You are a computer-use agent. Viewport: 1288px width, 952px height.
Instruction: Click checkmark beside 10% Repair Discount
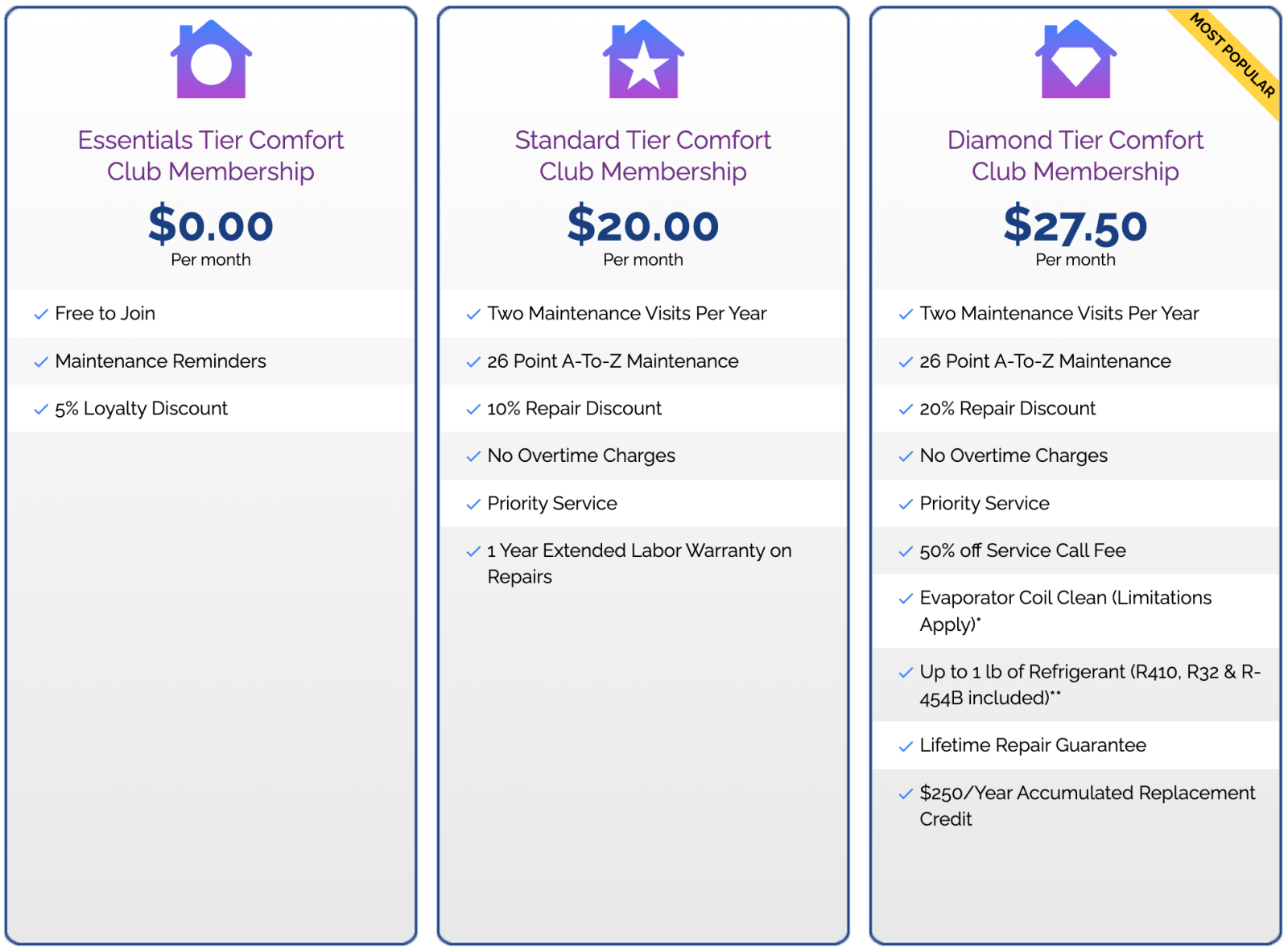473,410
